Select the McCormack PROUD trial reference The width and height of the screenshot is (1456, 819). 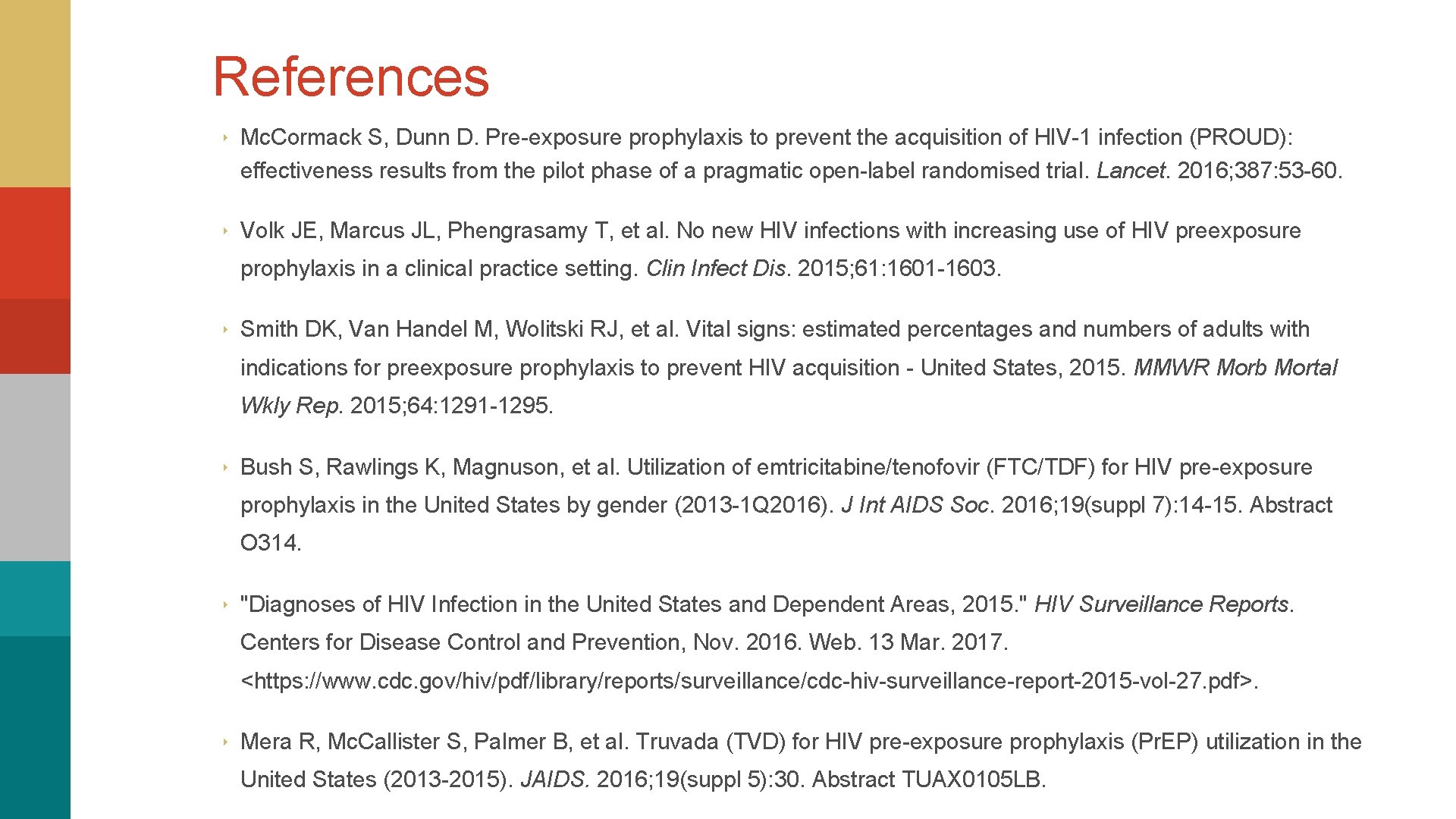(791, 154)
